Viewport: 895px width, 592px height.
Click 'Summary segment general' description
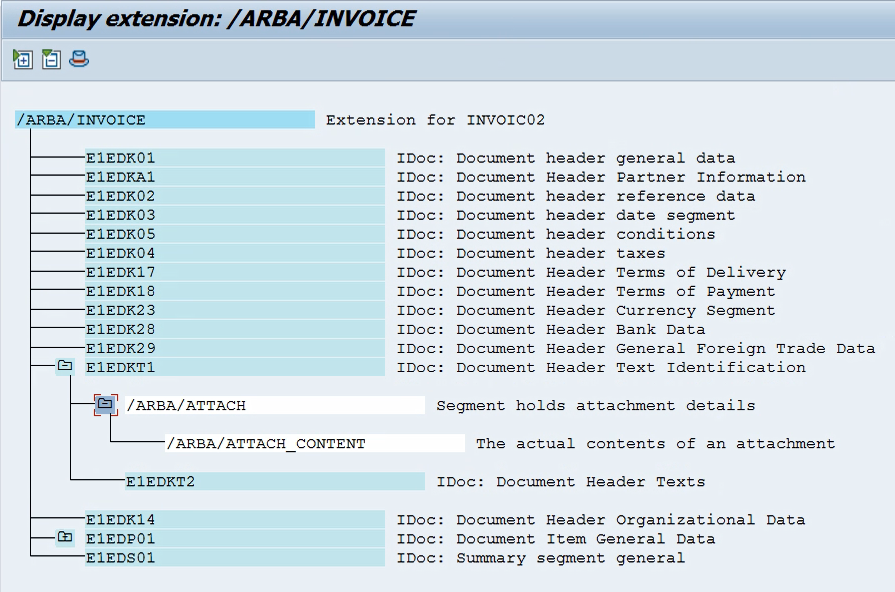pyautogui.click(x=571, y=558)
